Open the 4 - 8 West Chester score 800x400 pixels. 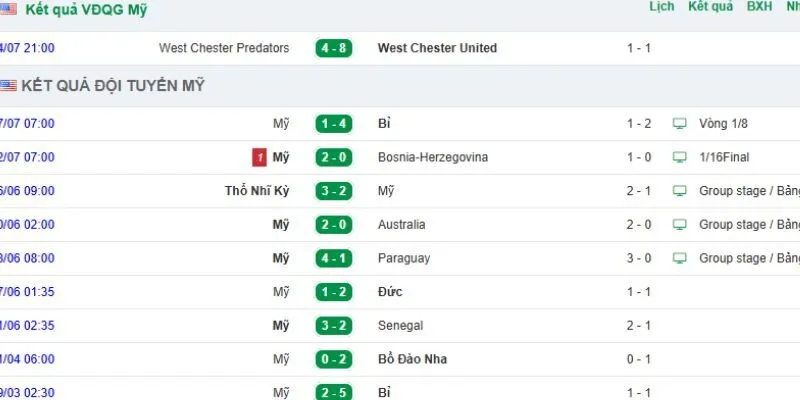tap(334, 48)
